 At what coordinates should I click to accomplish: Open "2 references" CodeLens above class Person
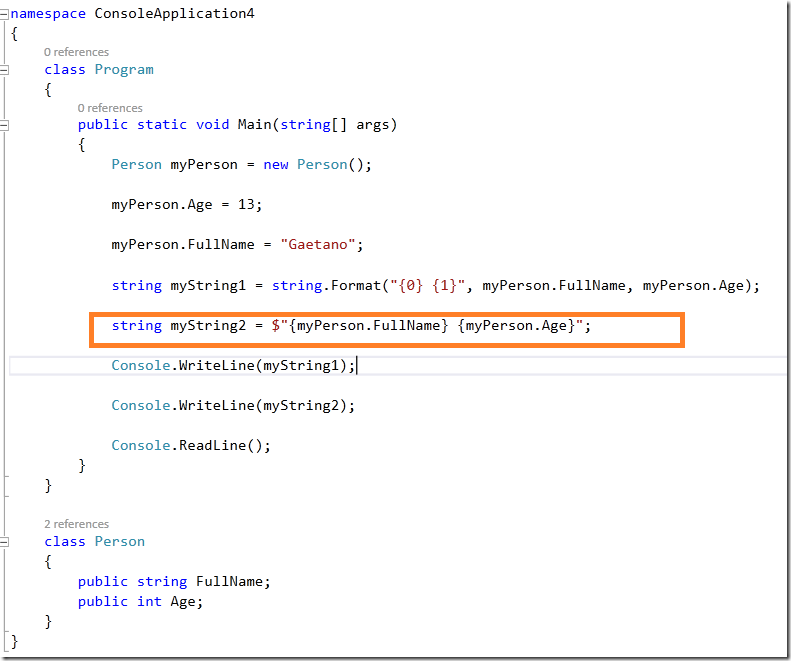point(76,524)
